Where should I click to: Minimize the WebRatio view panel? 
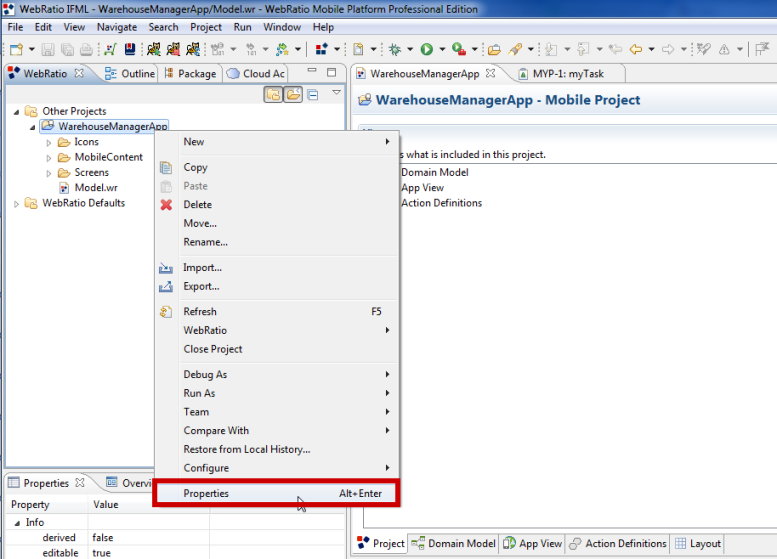[x=312, y=71]
